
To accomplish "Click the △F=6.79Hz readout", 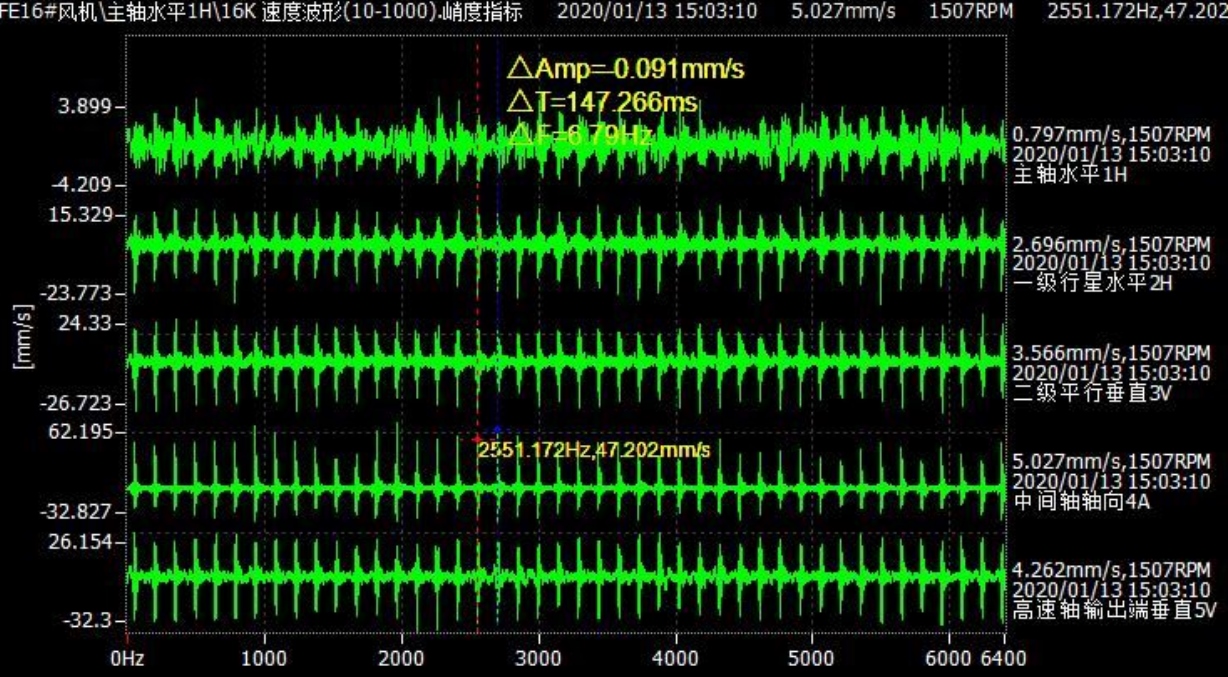I will (580, 135).
